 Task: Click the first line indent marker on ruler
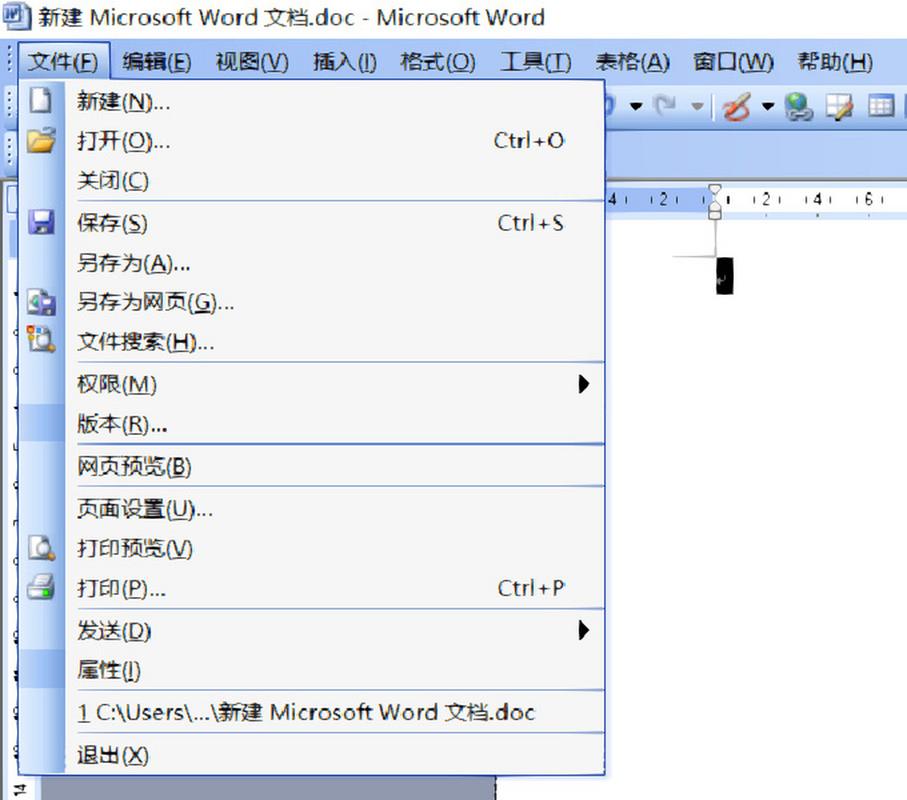715,190
